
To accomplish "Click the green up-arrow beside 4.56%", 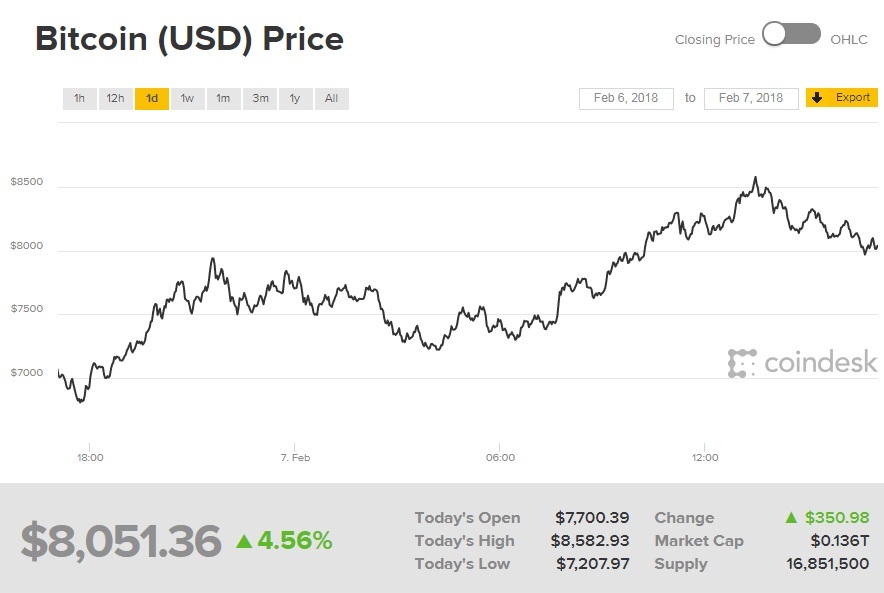I will (x=244, y=541).
